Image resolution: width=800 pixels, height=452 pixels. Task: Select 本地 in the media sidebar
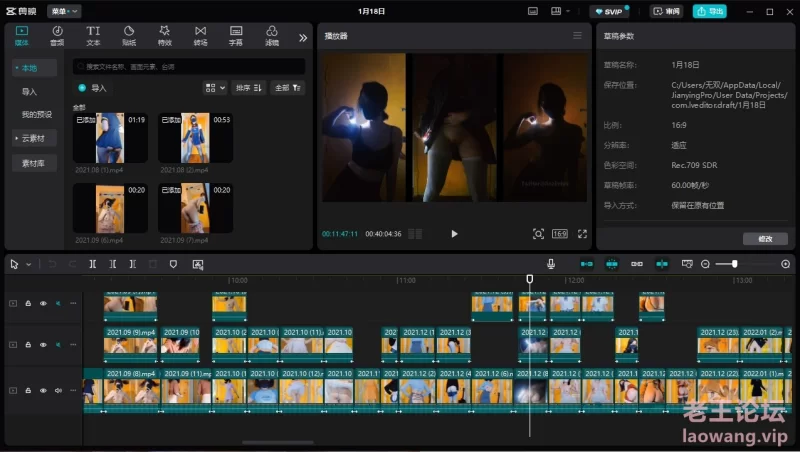click(34, 68)
